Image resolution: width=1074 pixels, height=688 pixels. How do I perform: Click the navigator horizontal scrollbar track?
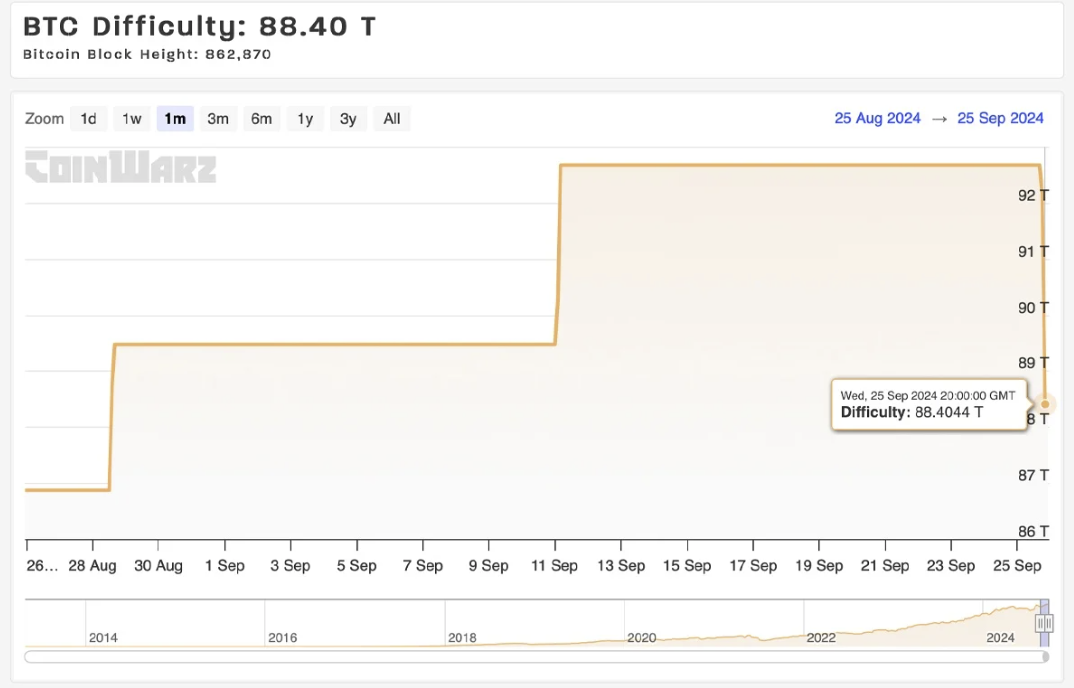coord(536,656)
